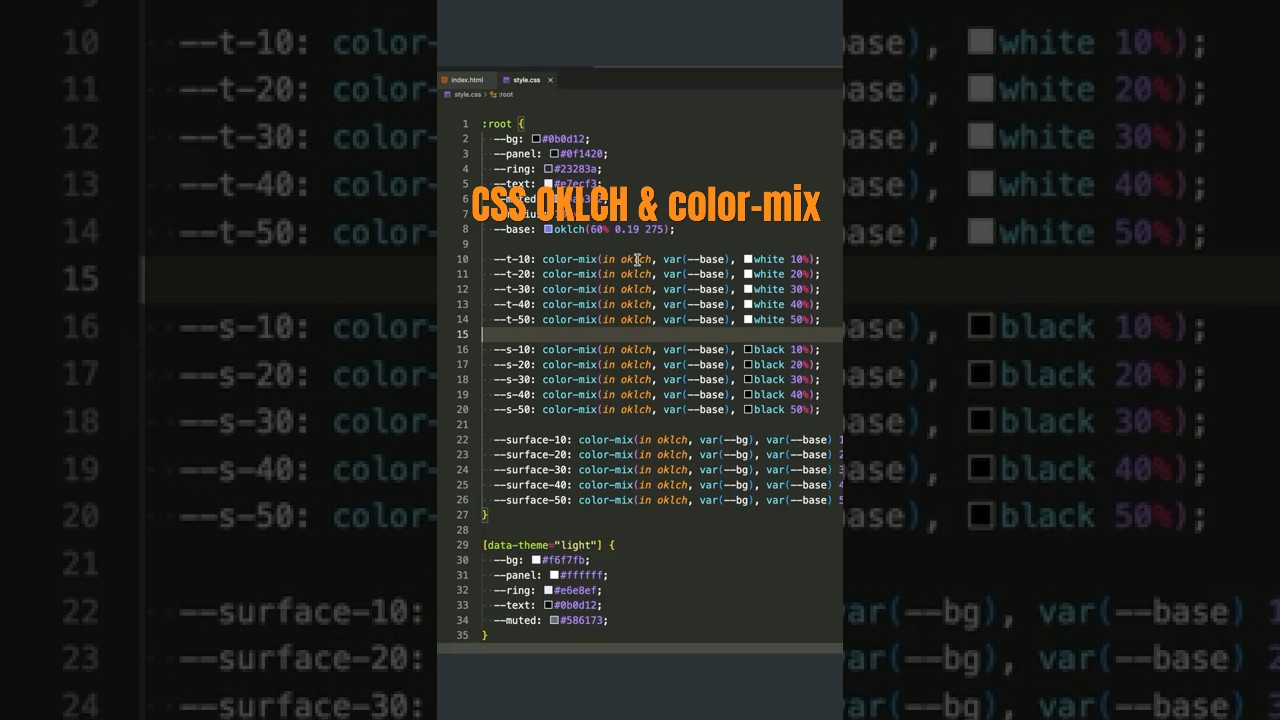Click line number 28 in the gutter
Screen dimensions: 1280x720
pyautogui.click(x=463, y=530)
